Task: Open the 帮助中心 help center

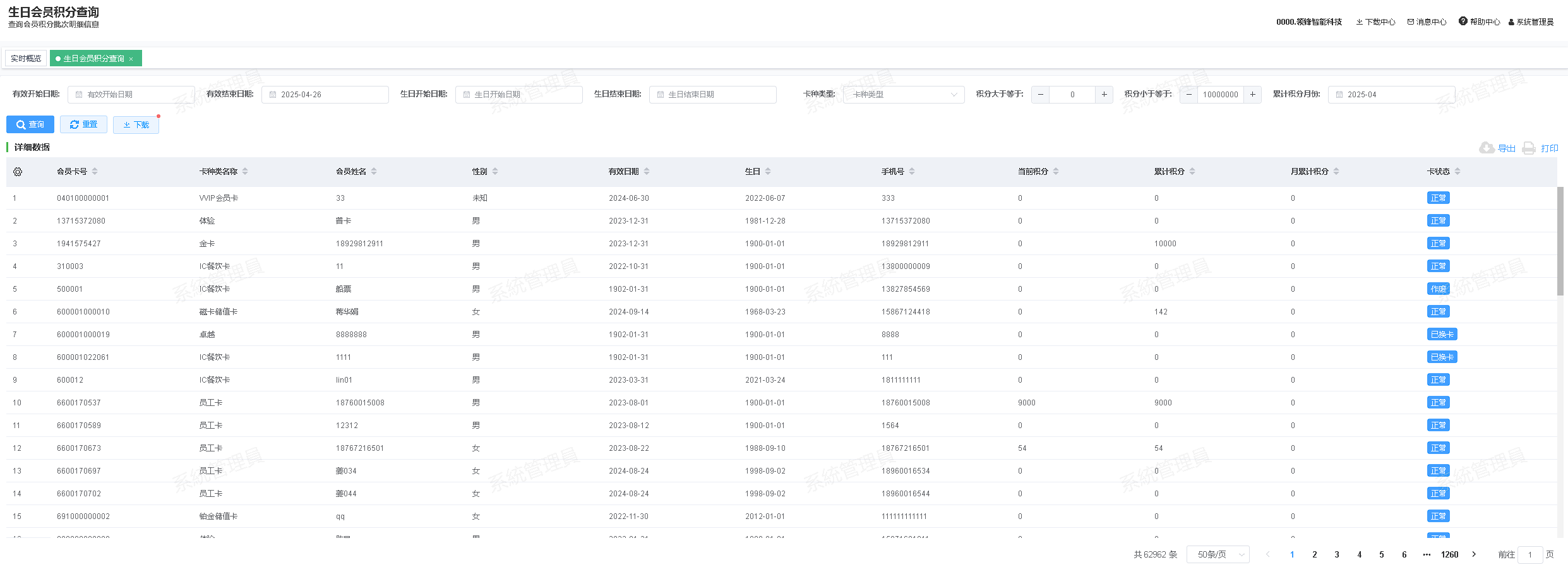Action: click(x=1480, y=22)
